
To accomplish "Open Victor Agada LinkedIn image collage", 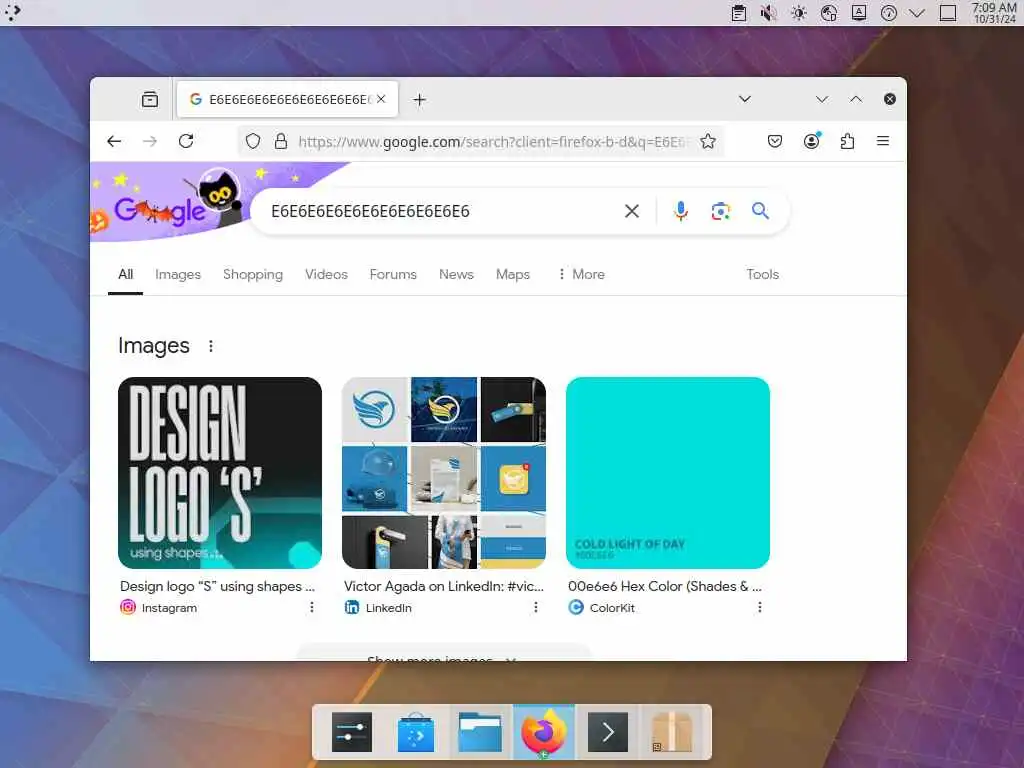I will coord(444,473).
